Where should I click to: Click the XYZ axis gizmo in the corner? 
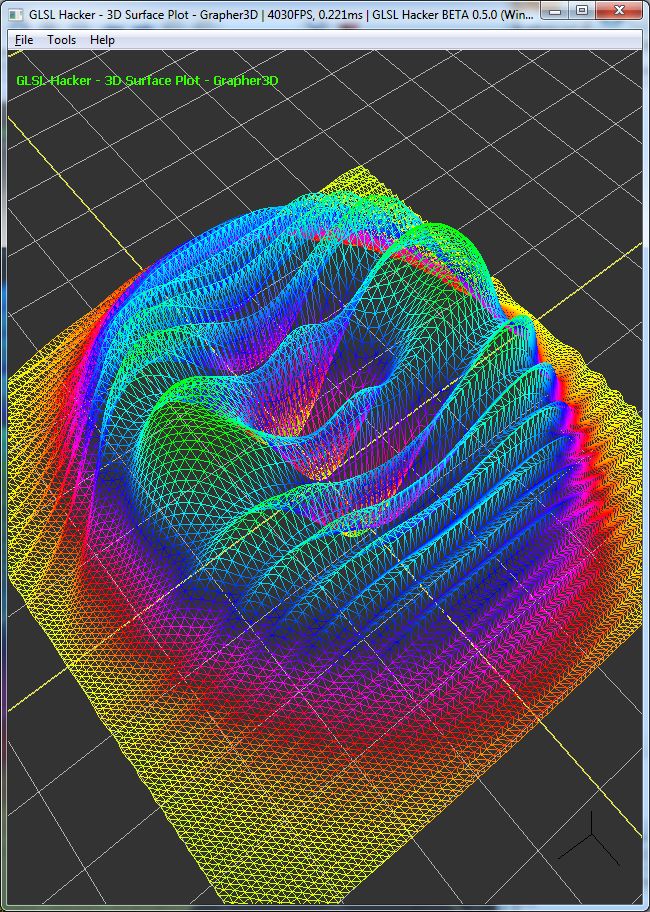point(590,838)
